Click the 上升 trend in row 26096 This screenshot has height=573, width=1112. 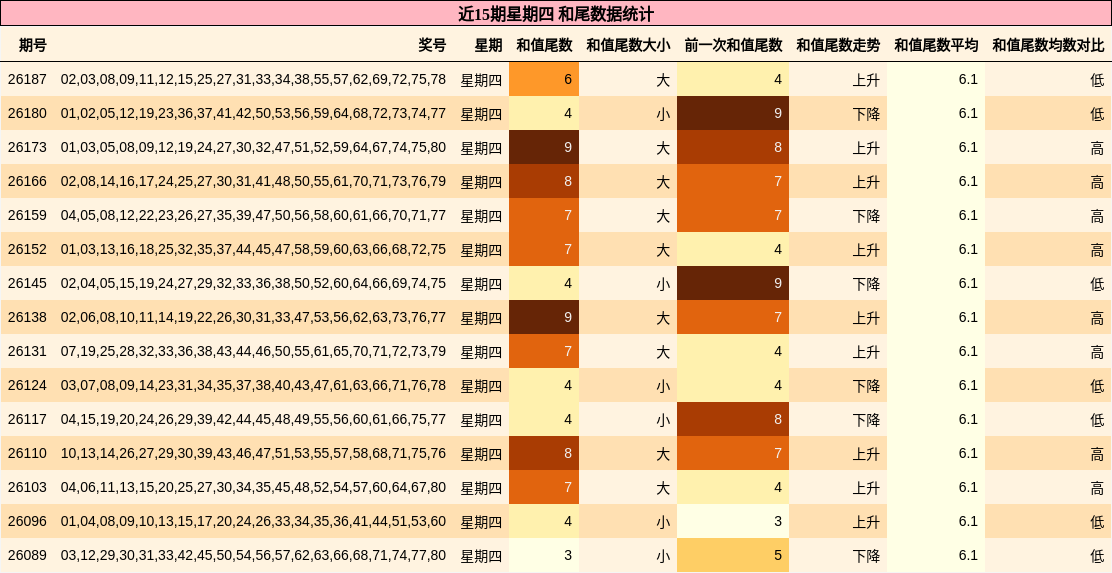(x=866, y=522)
